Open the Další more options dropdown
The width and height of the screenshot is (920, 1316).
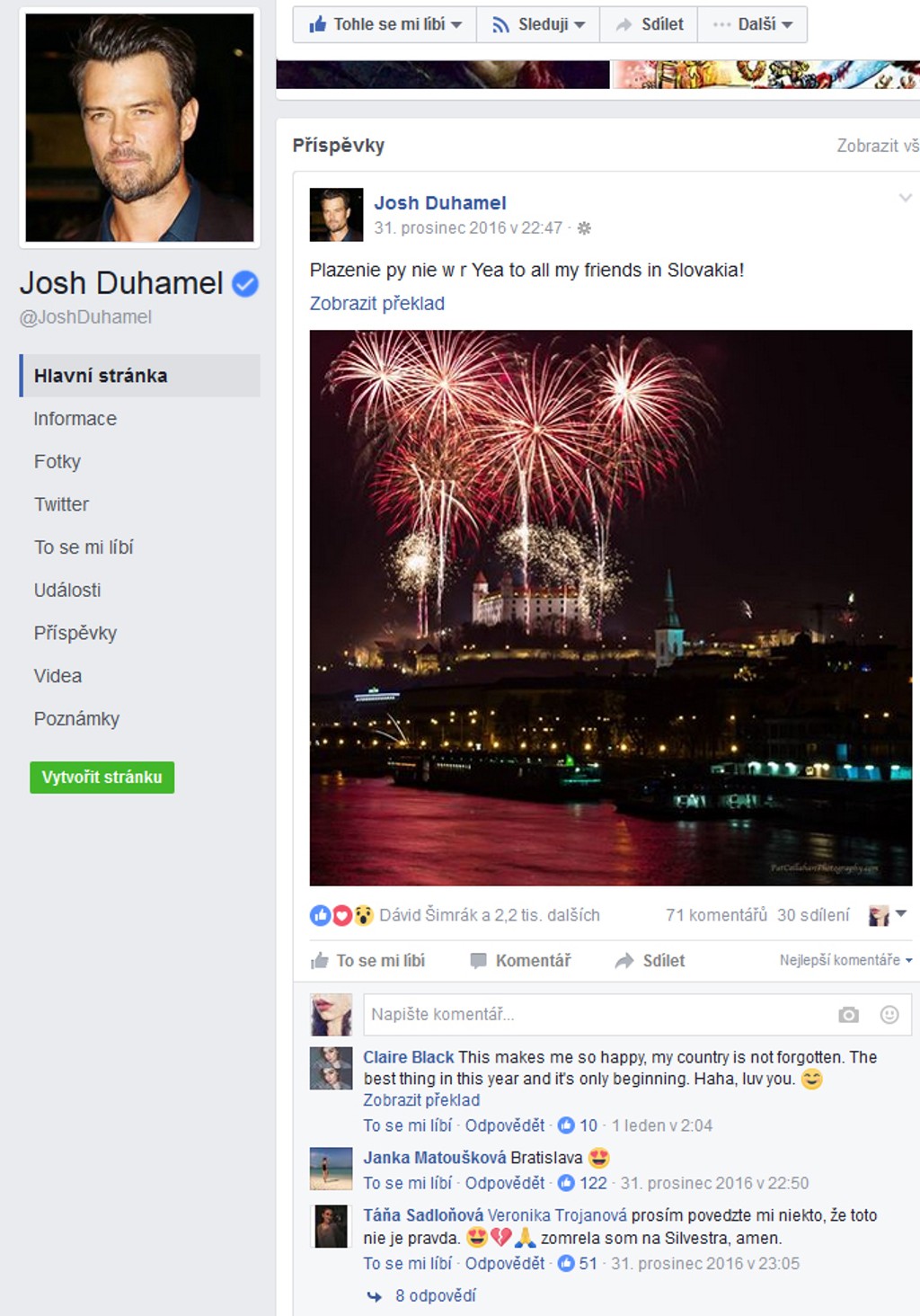(x=752, y=24)
